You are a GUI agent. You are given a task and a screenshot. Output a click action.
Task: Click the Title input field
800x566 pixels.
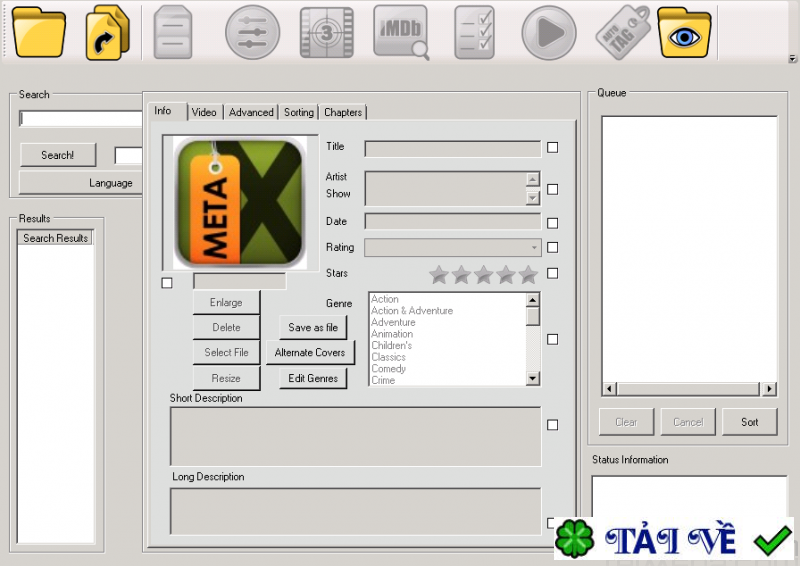[x=453, y=149]
